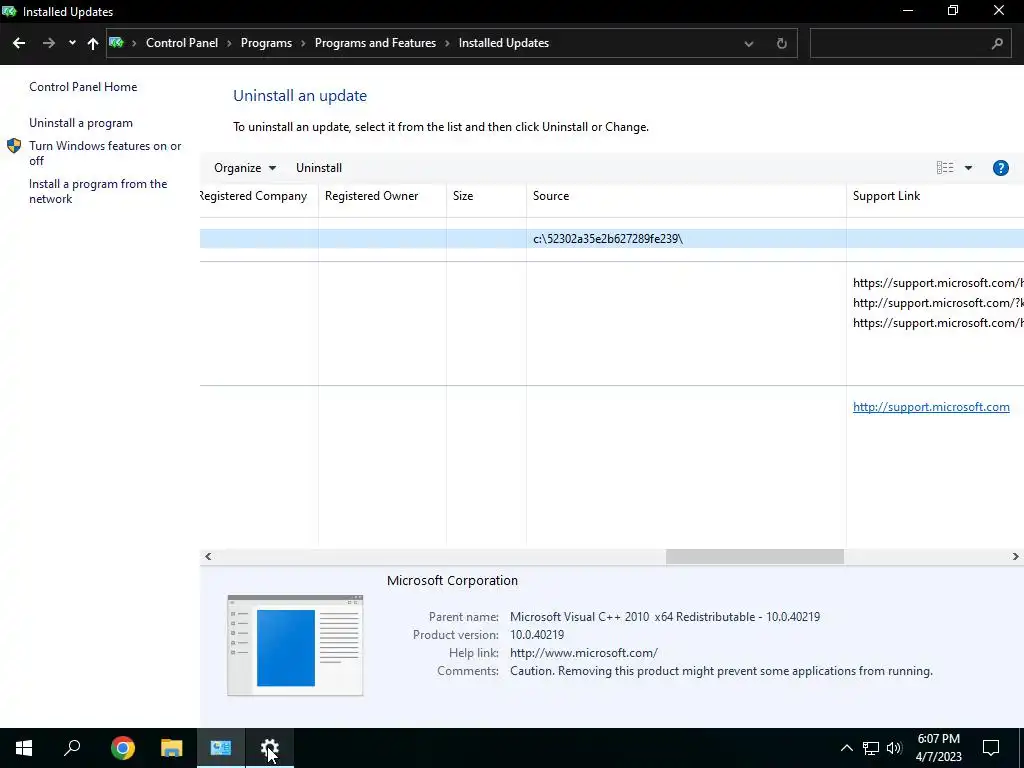This screenshot has width=1024, height=768.
Task: Click the magnifier search icon
Action: 997,44
